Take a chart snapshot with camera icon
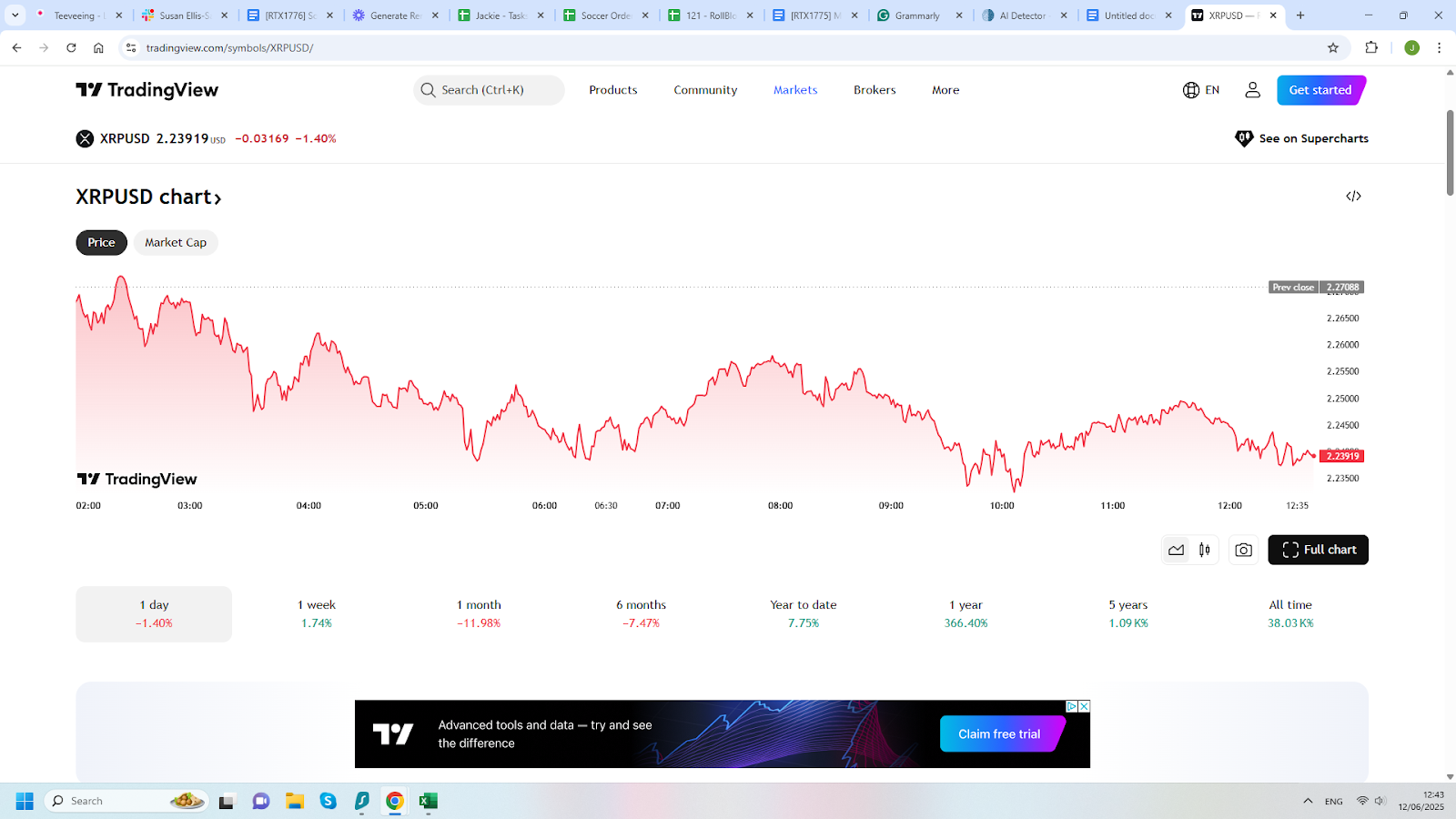 [x=1243, y=550]
